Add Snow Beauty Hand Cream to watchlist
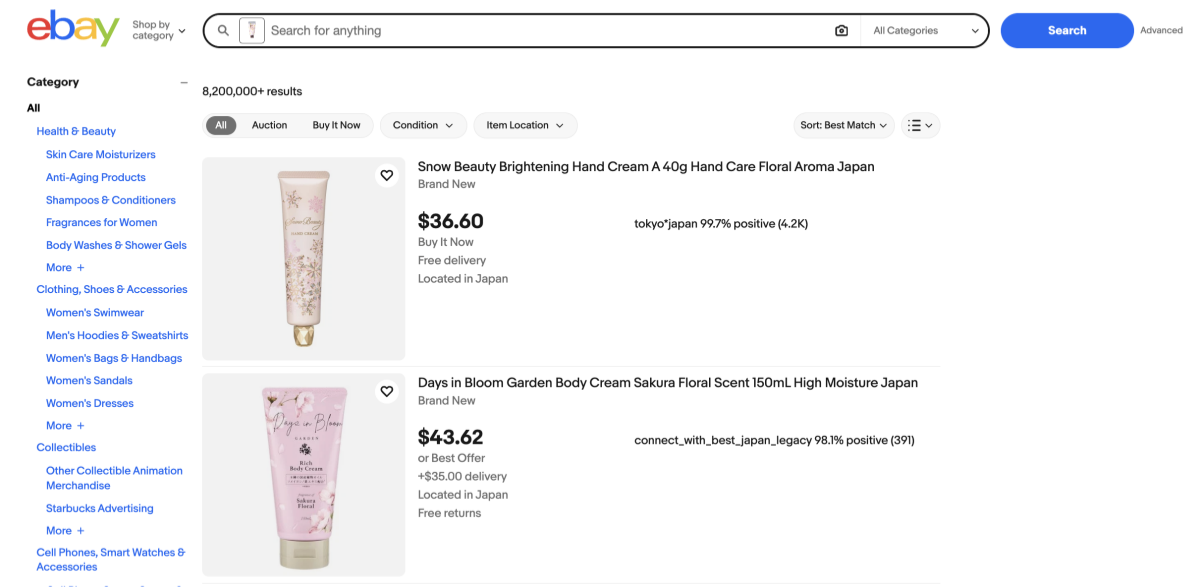 387,175
